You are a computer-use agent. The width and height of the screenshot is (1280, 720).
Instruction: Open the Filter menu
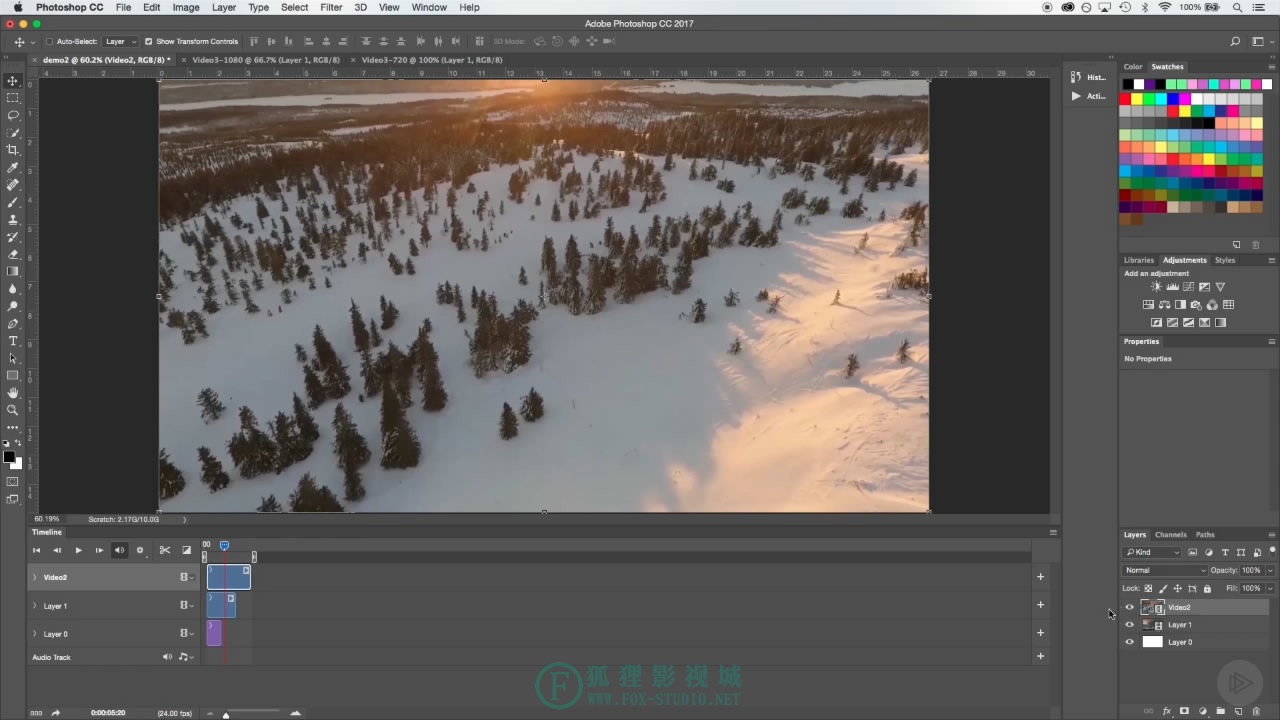pyautogui.click(x=331, y=7)
